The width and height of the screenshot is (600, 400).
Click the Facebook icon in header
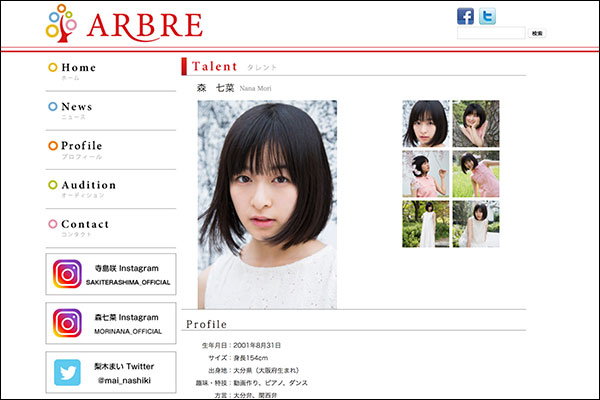[465, 16]
